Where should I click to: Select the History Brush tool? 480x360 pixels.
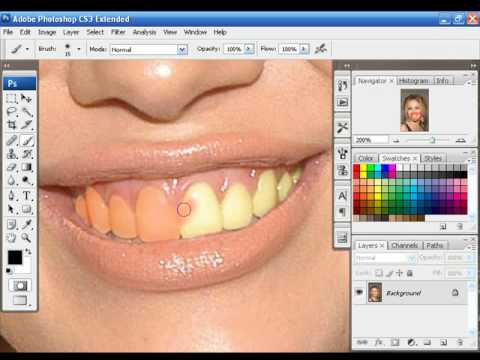click(x=26, y=154)
